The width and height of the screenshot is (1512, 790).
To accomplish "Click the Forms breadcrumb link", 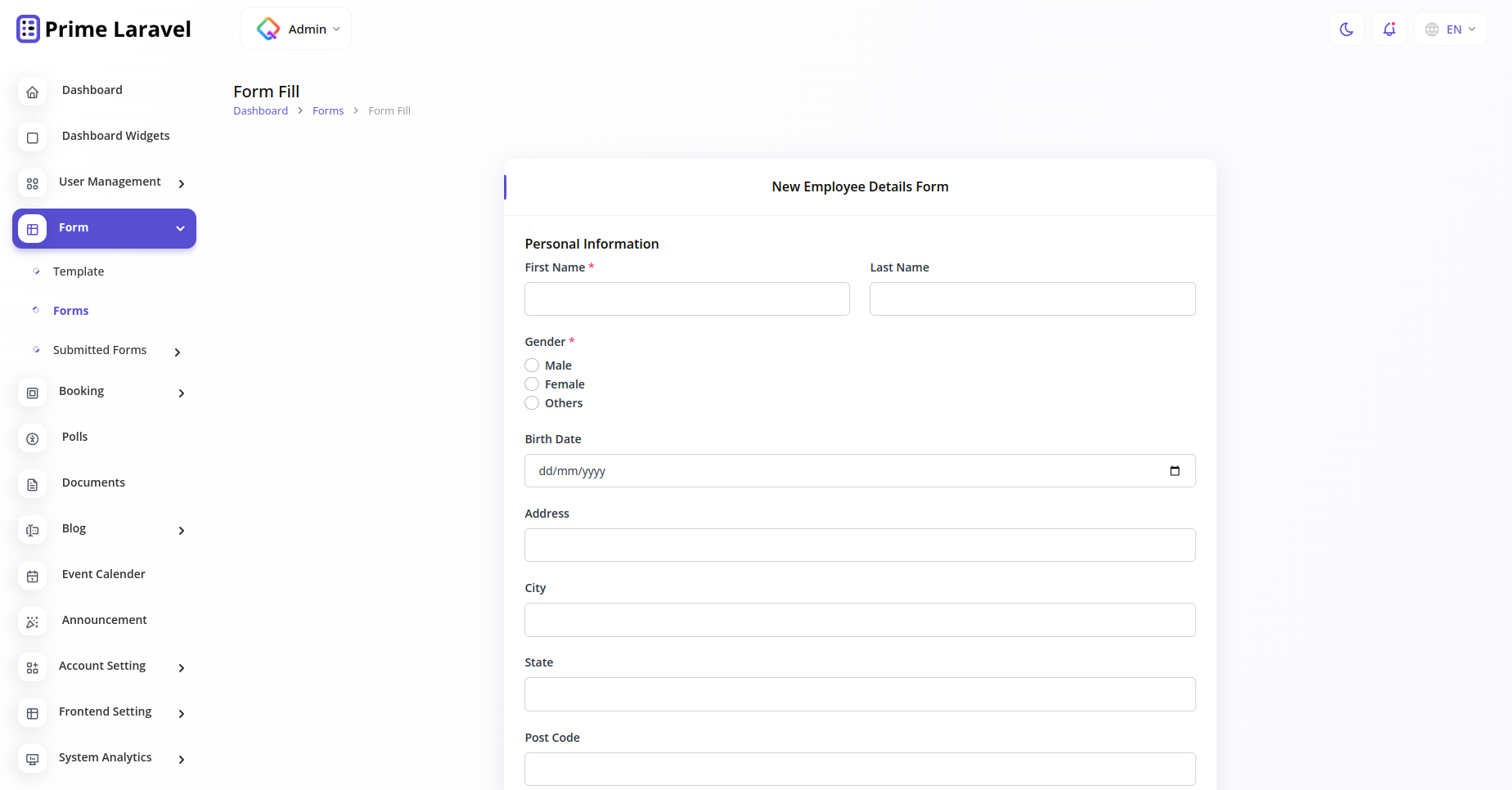I will pos(328,110).
